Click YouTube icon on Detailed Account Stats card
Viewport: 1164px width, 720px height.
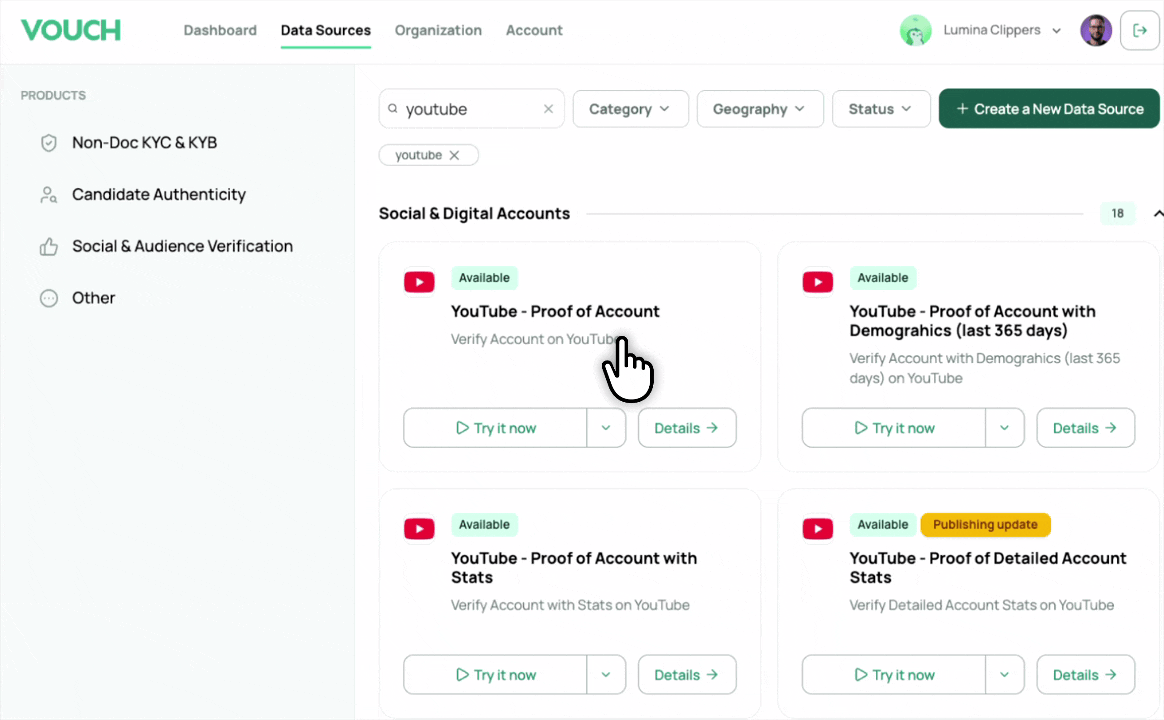click(x=817, y=528)
